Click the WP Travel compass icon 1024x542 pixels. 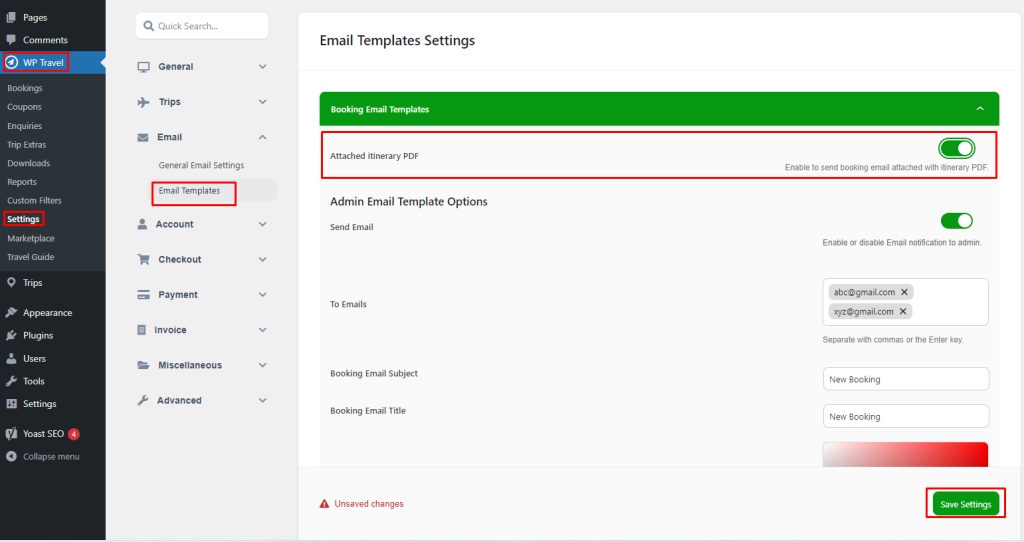pyautogui.click(x=12, y=63)
